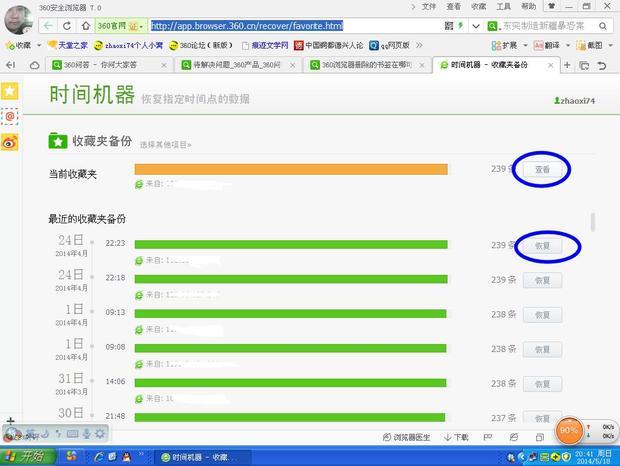
Task: Restore the 24日 22:23 favorites backup
Action: pyautogui.click(x=541, y=245)
